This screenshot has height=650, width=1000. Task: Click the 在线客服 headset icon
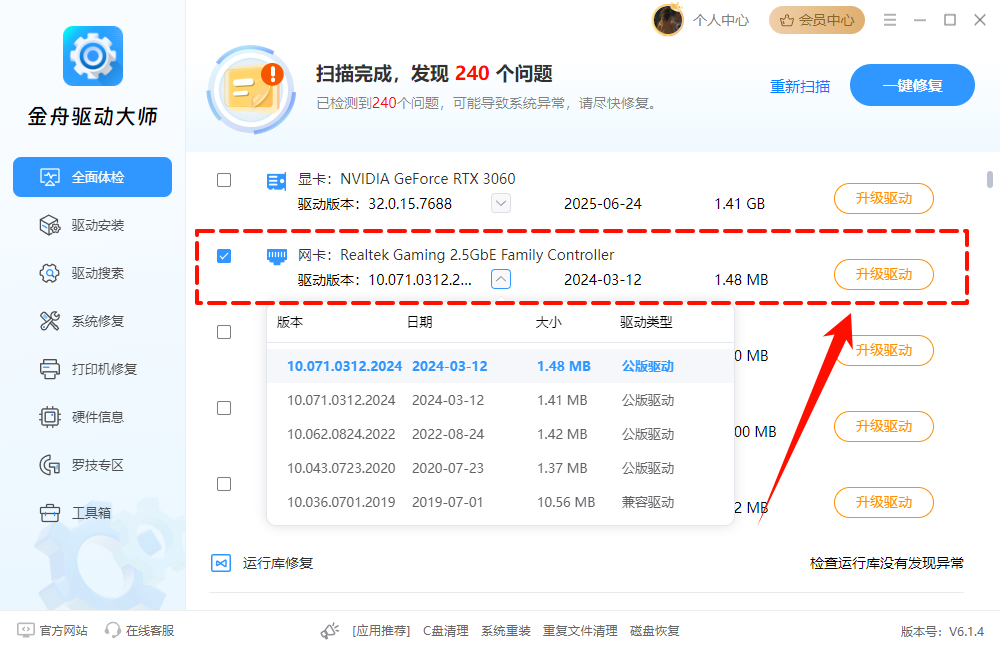pyautogui.click(x=113, y=630)
